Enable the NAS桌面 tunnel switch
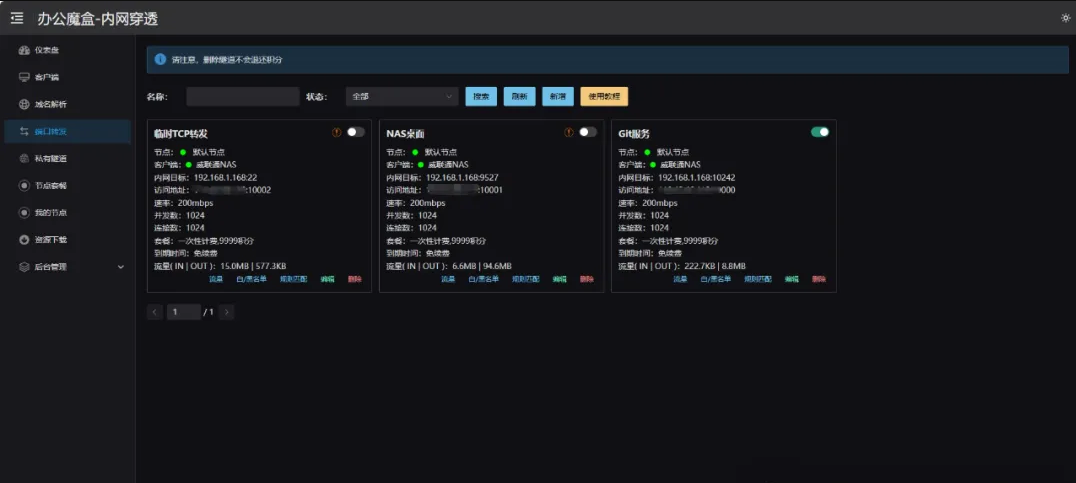 point(587,132)
